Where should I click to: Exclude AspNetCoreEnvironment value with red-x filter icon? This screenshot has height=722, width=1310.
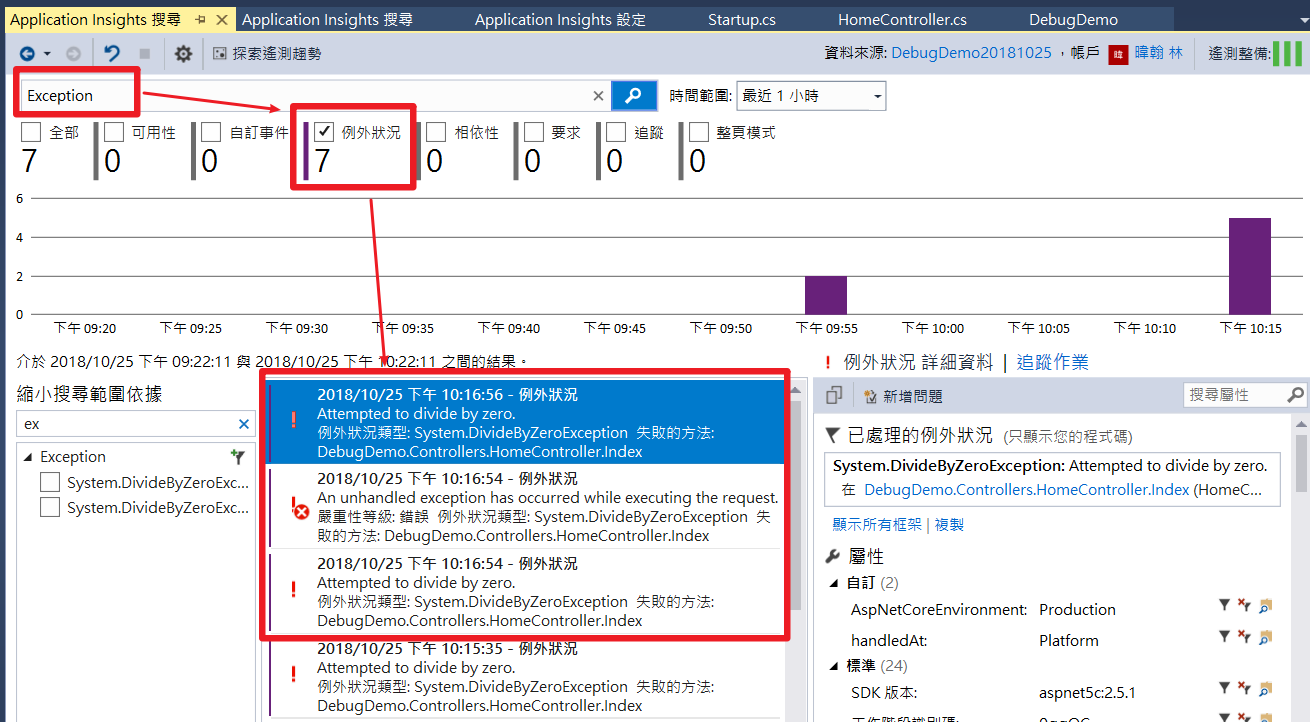(x=1244, y=605)
